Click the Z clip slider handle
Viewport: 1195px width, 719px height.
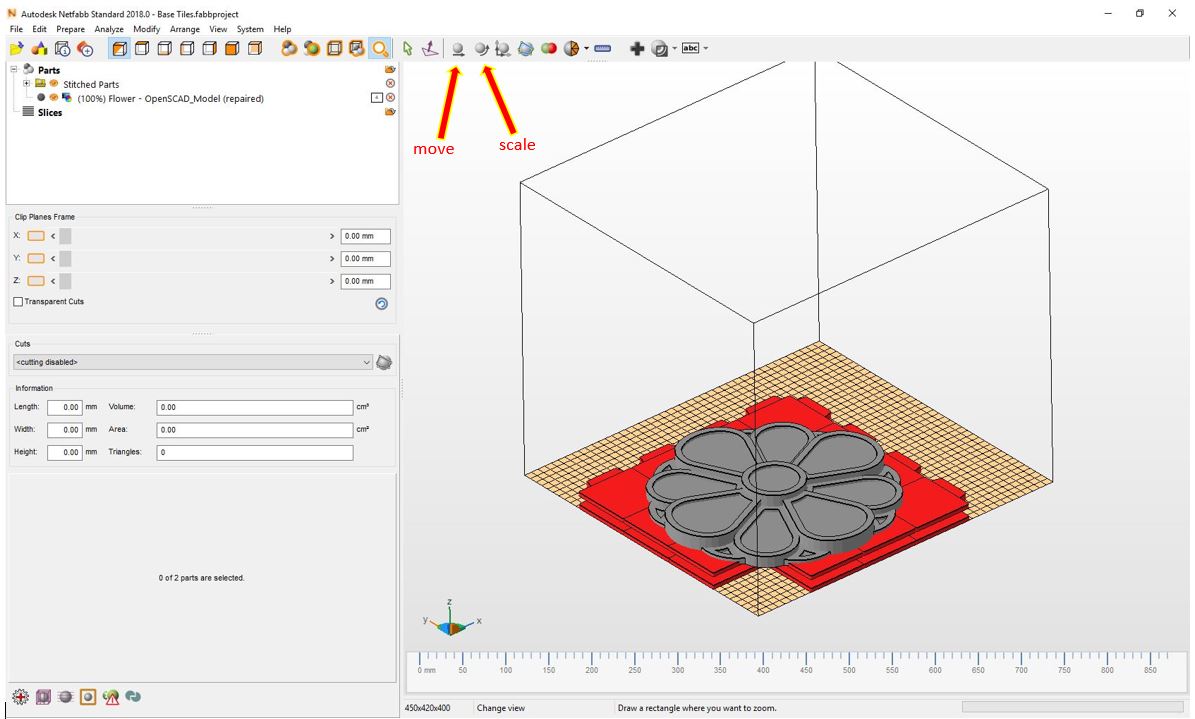tap(65, 281)
